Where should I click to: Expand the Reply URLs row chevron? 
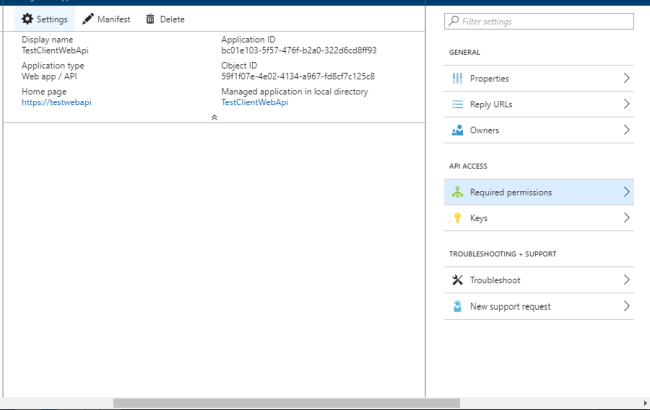pyautogui.click(x=626, y=104)
